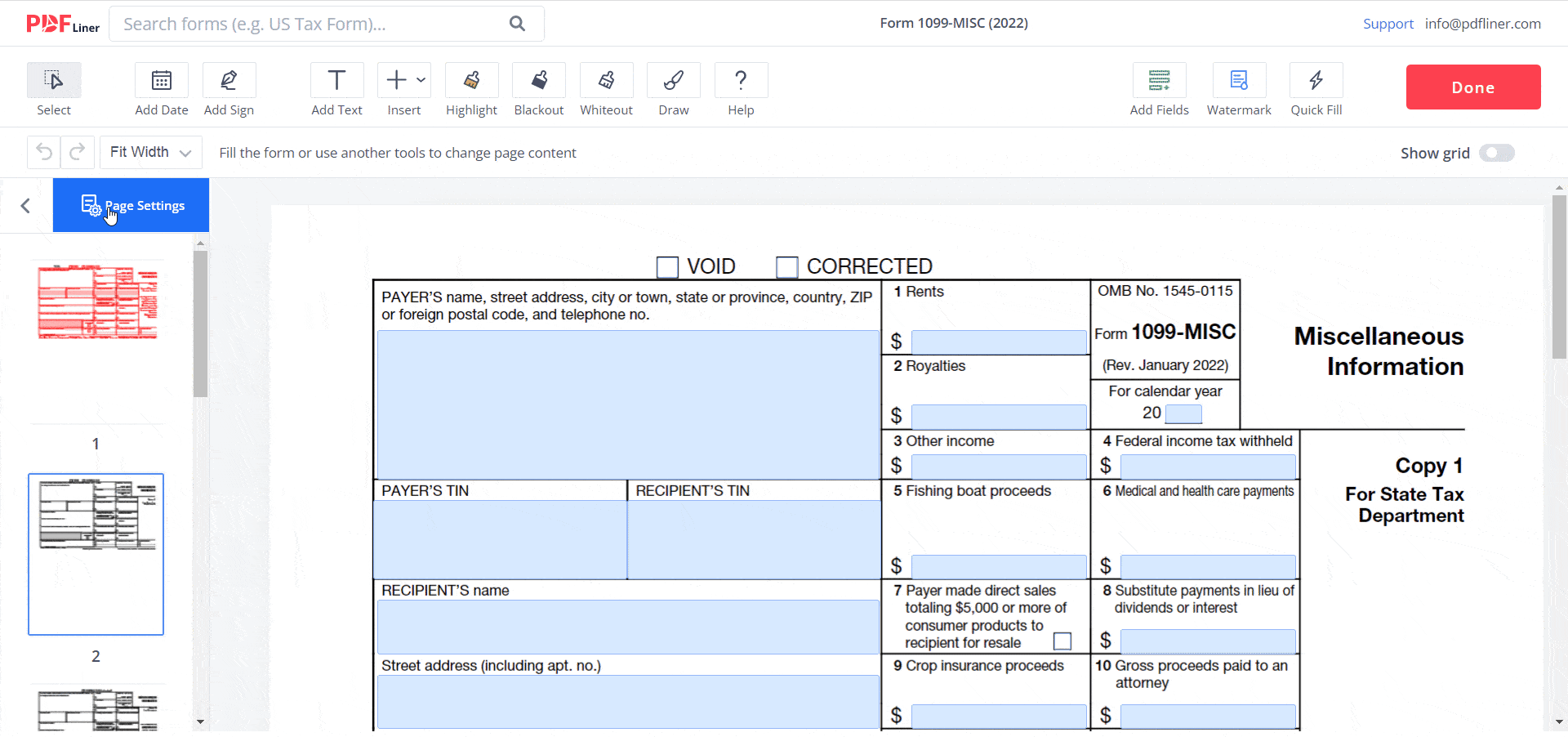Activate the Select tool

54,80
